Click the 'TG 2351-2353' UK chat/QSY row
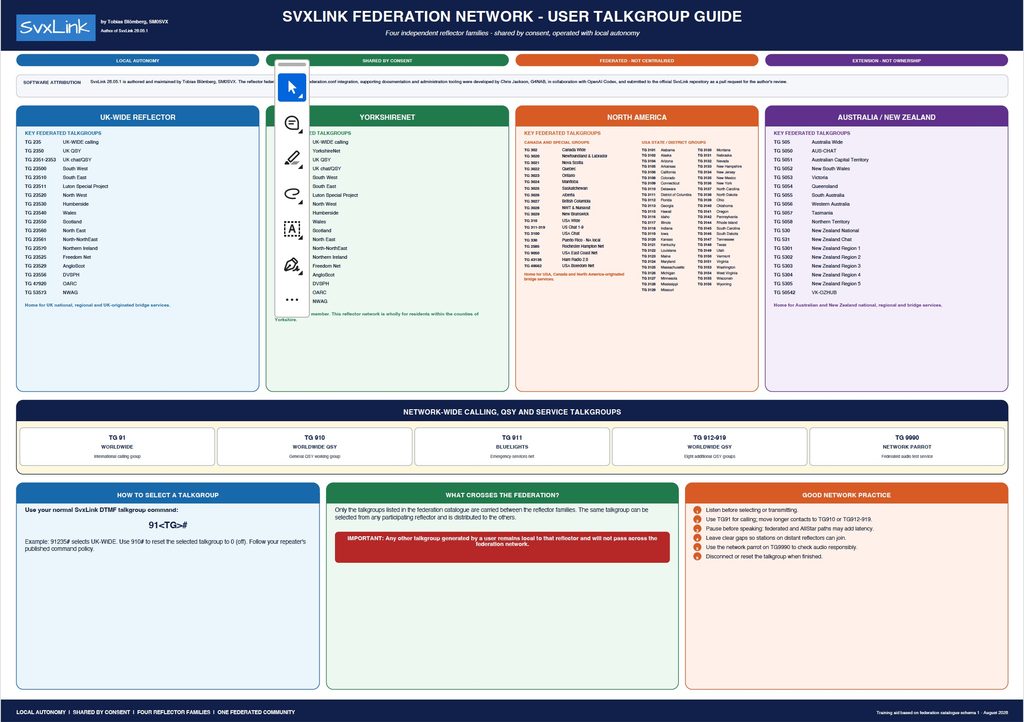 pos(58,159)
